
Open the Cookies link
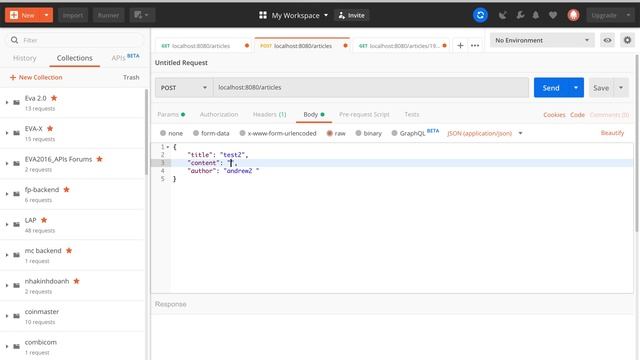(x=554, y=115)
